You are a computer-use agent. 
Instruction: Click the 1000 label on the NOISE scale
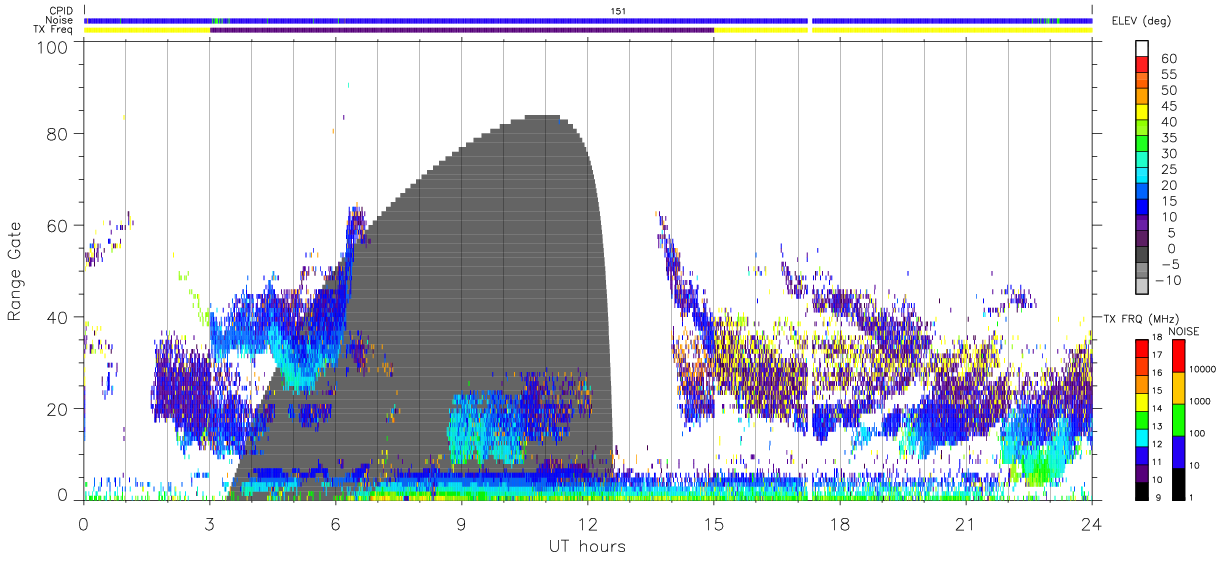1199,401
